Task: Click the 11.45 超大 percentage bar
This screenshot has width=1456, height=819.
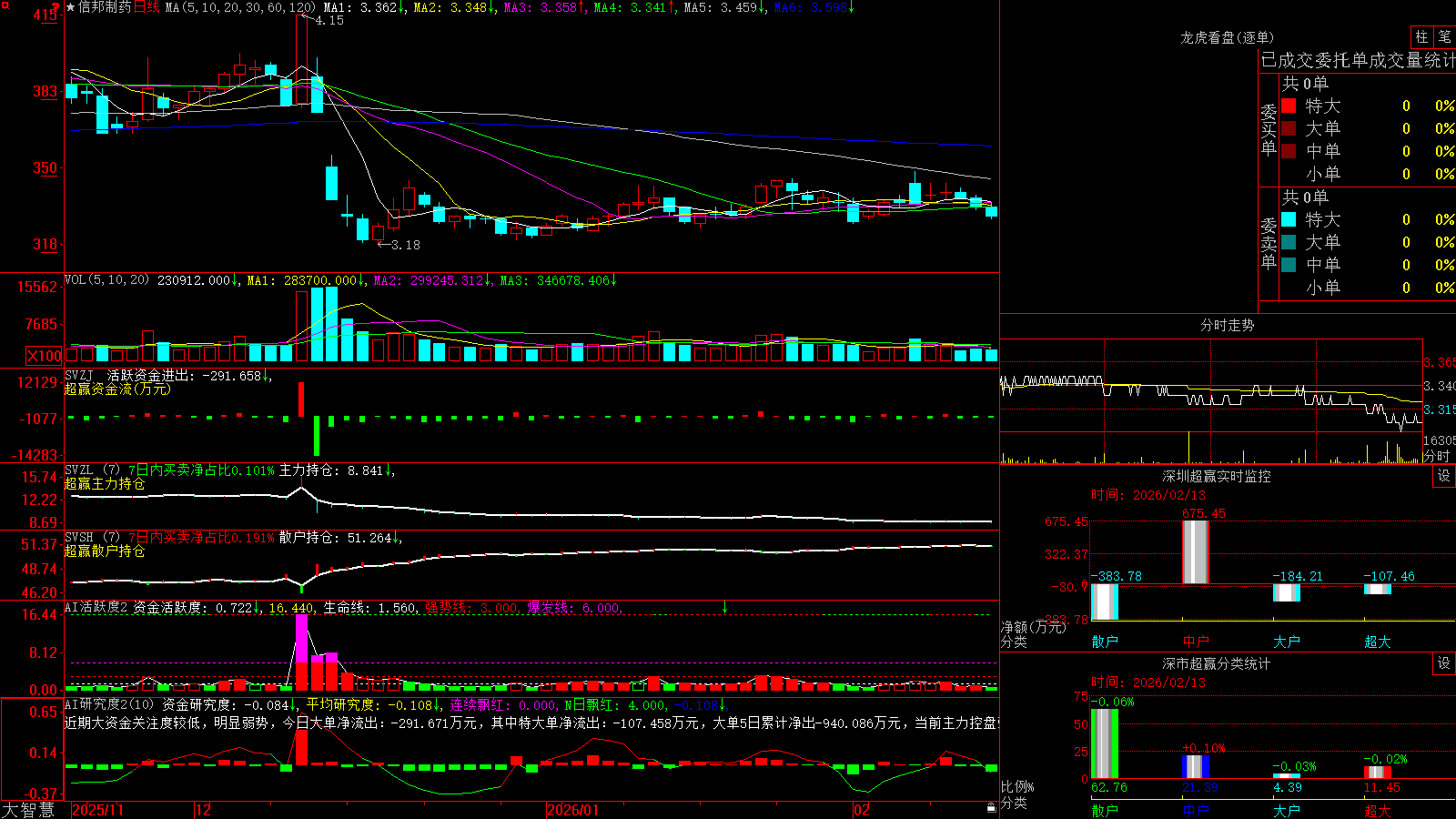Action: click(x=1377, y=772)
